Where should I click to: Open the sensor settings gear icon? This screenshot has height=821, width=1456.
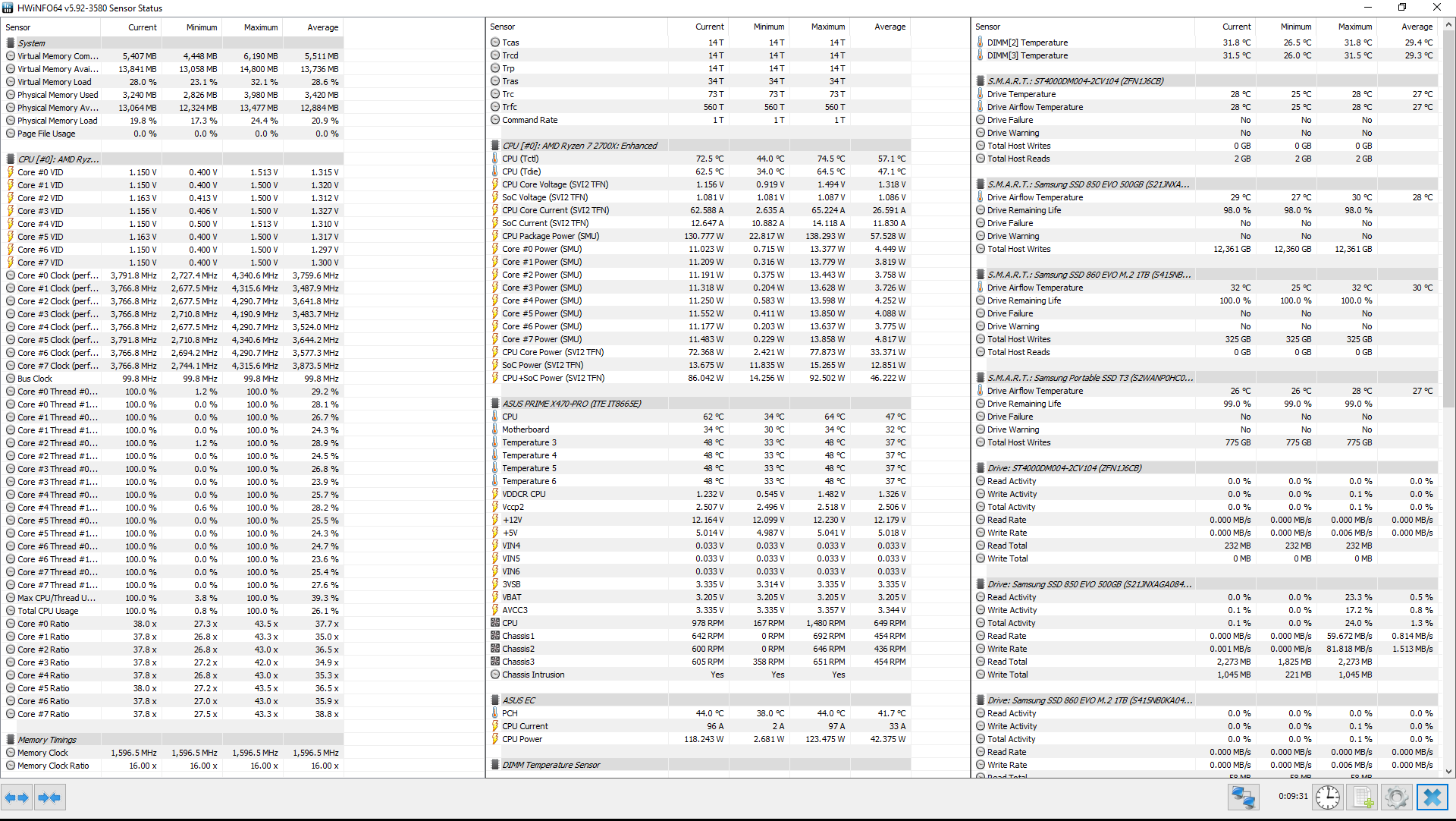(1396, 797)
